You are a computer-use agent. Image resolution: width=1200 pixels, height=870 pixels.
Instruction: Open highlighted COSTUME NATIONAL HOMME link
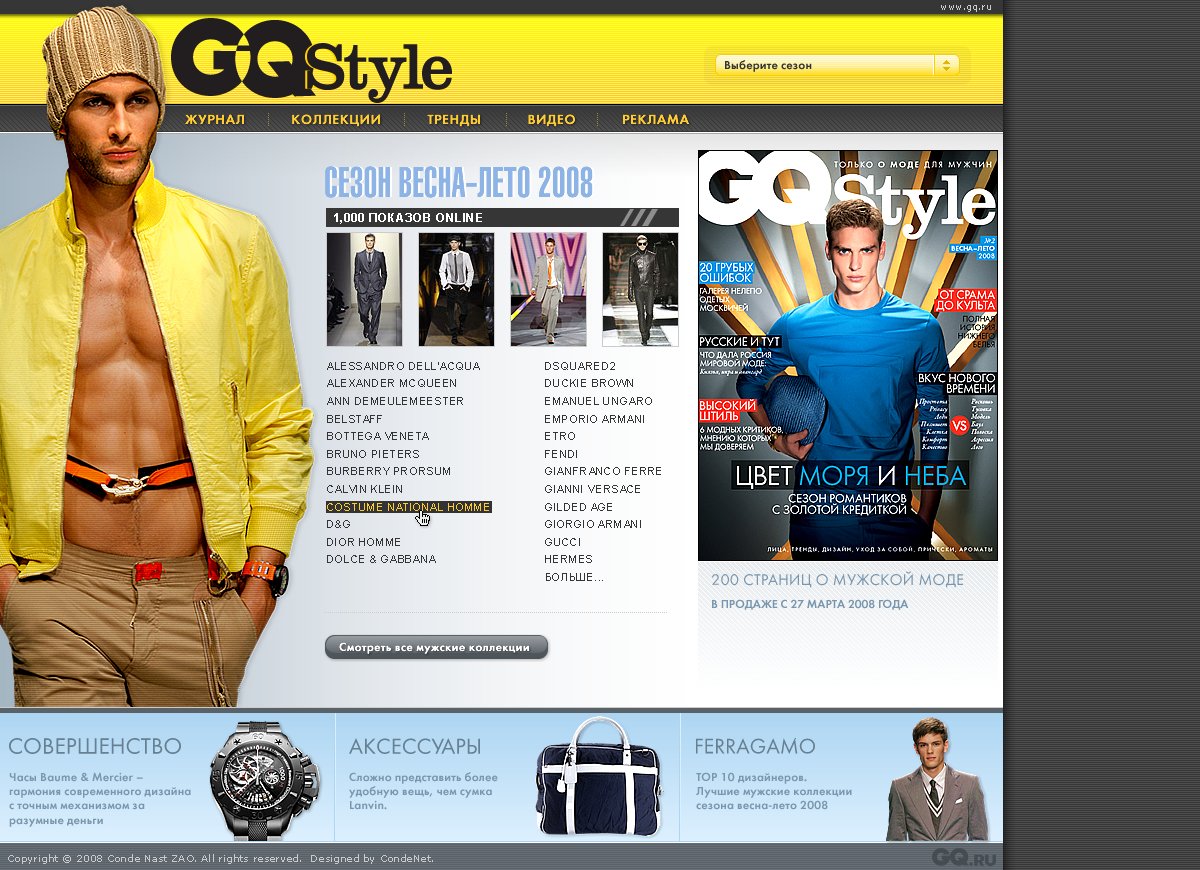click(408, 507)
